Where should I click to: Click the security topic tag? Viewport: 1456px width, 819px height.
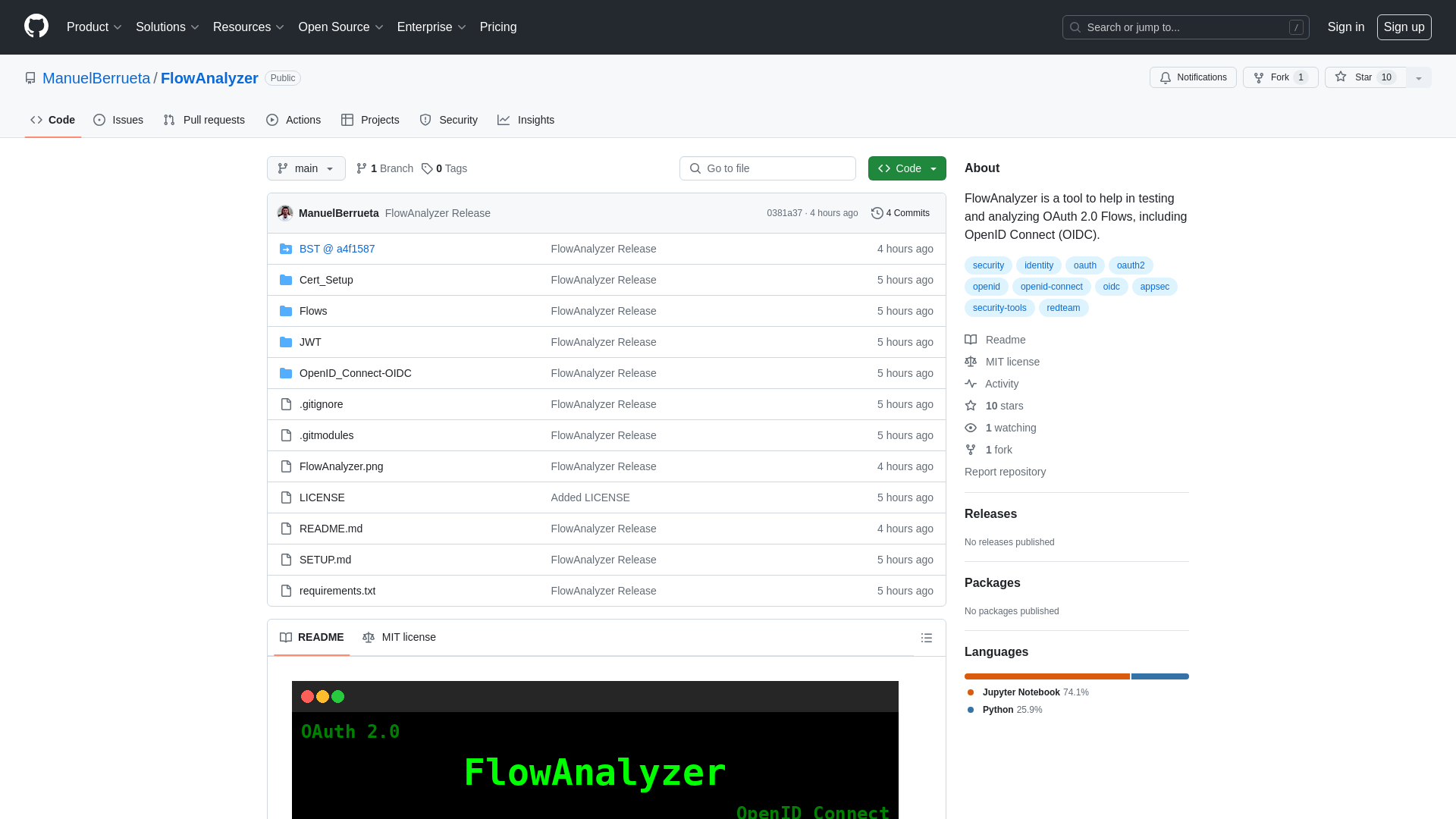click(x=988, y=265)
